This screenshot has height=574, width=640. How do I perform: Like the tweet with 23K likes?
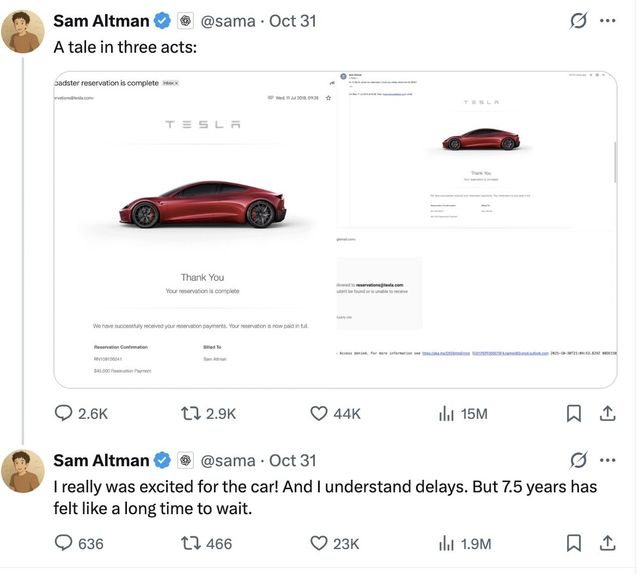pyautogui.click(x=320, y=543)
